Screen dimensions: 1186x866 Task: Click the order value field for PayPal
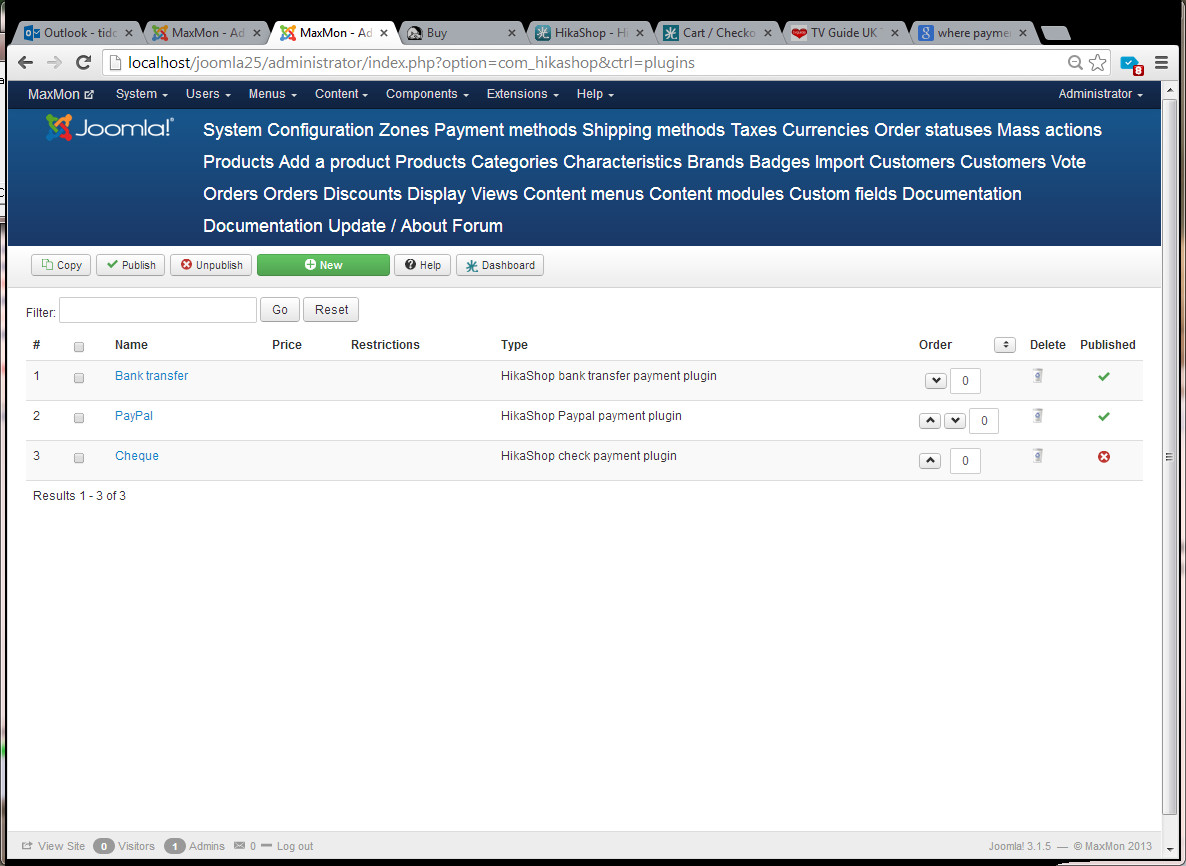[x=983, y=421]
